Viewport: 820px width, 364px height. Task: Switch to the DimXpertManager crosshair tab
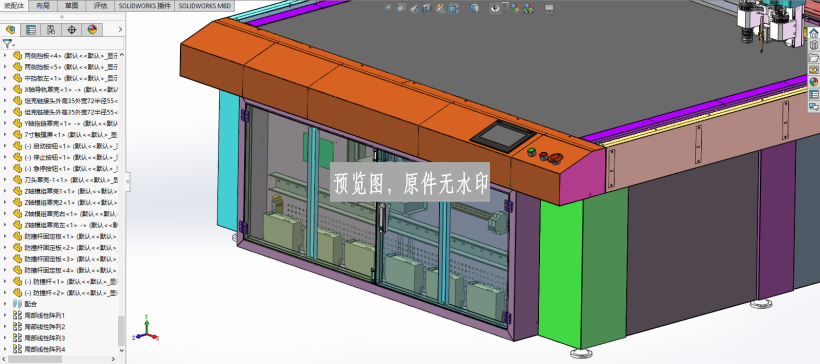pyautogui.click(x=72, y=30)
